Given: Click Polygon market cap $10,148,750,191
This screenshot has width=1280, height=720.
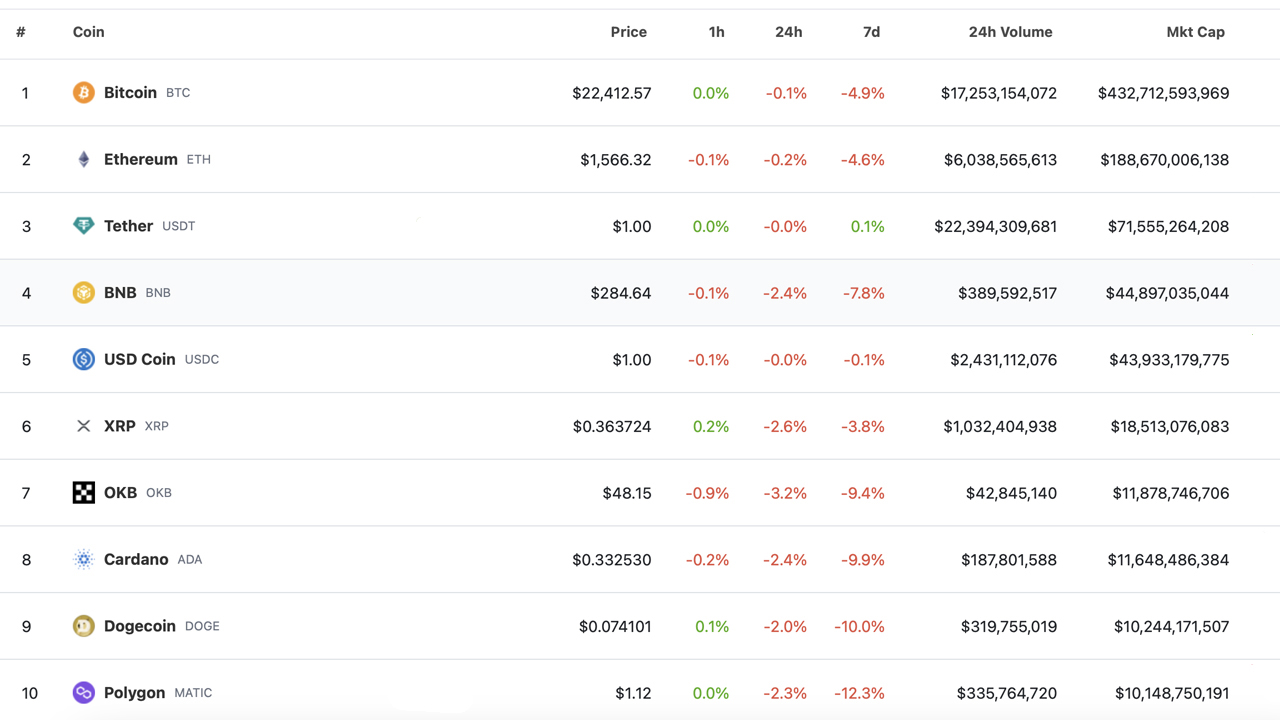Looking at the screenshot, I should tap(1172, 693).
